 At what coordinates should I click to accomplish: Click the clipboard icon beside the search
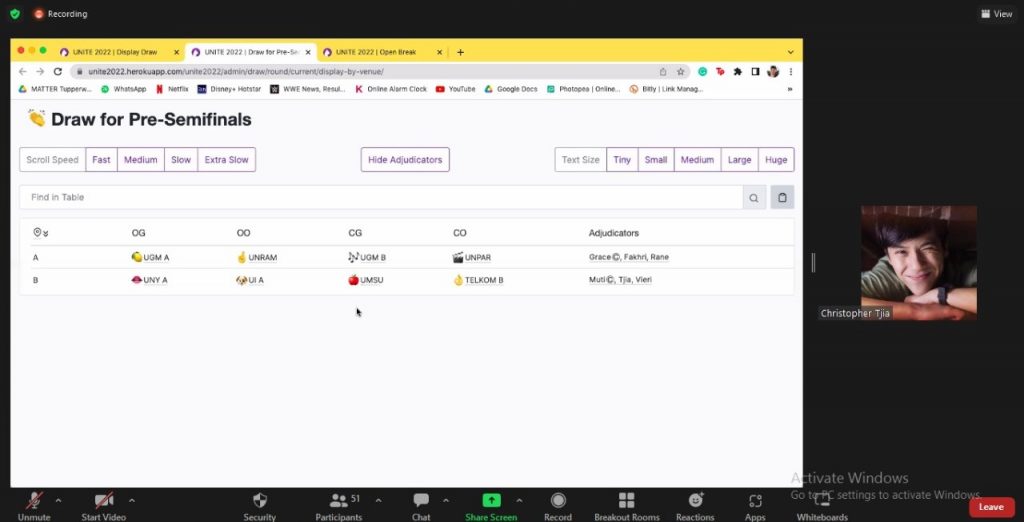[782, 197]
